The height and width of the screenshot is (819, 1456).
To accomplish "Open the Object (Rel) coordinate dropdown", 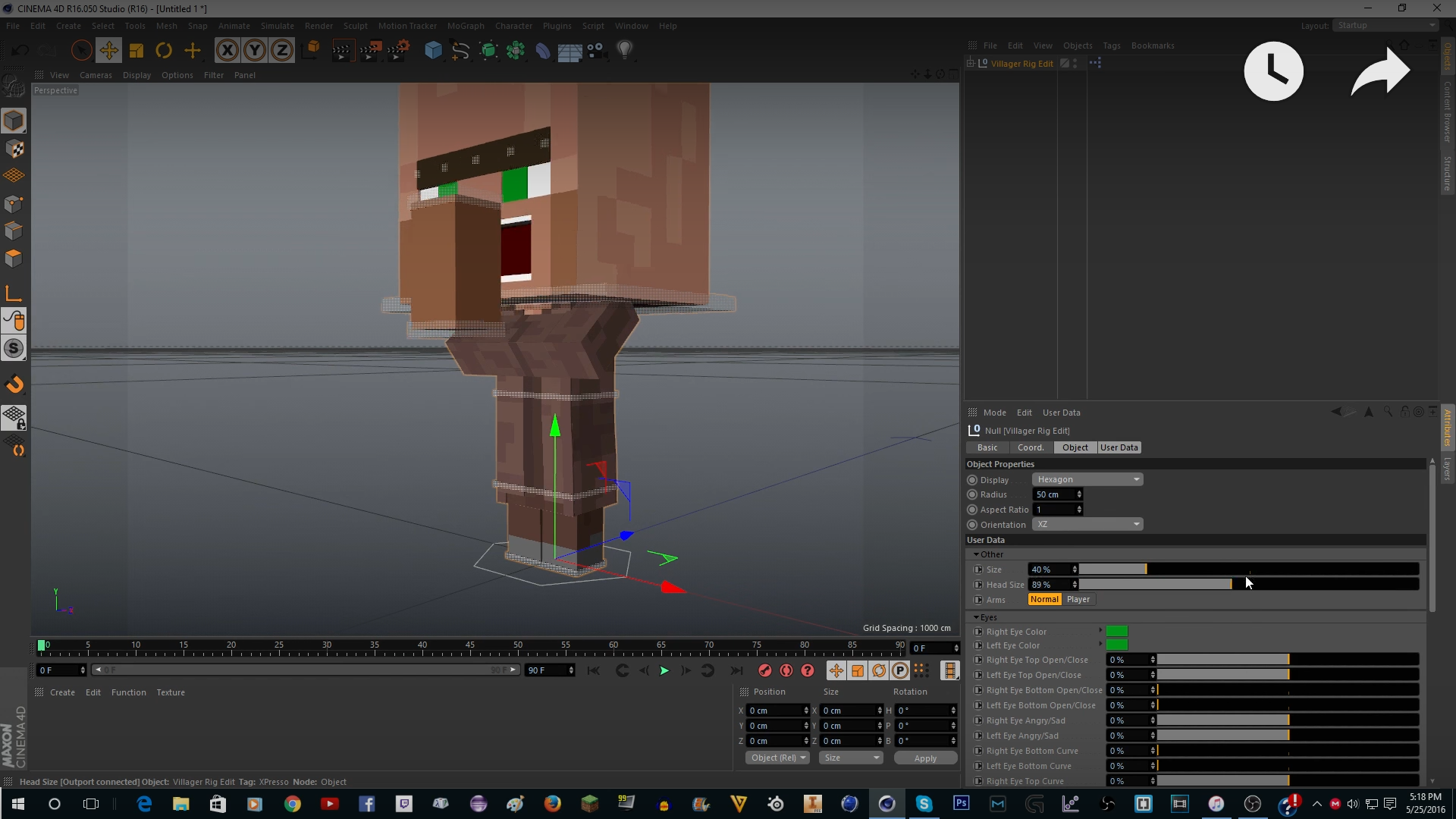I will tap(778, 758).
